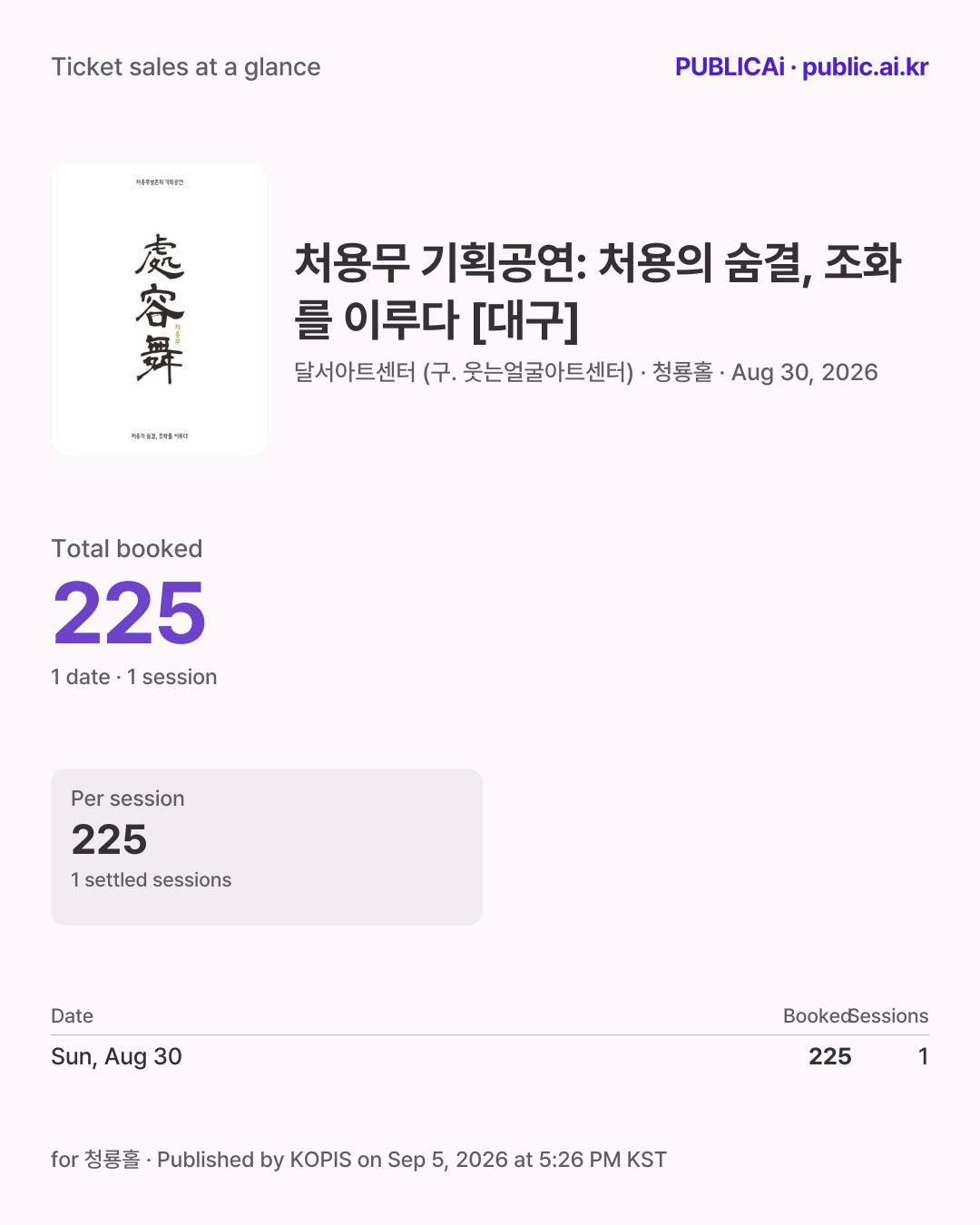Click the 1 date · 1 session summary
The image size is (980, 1225).
coord(134,677)
